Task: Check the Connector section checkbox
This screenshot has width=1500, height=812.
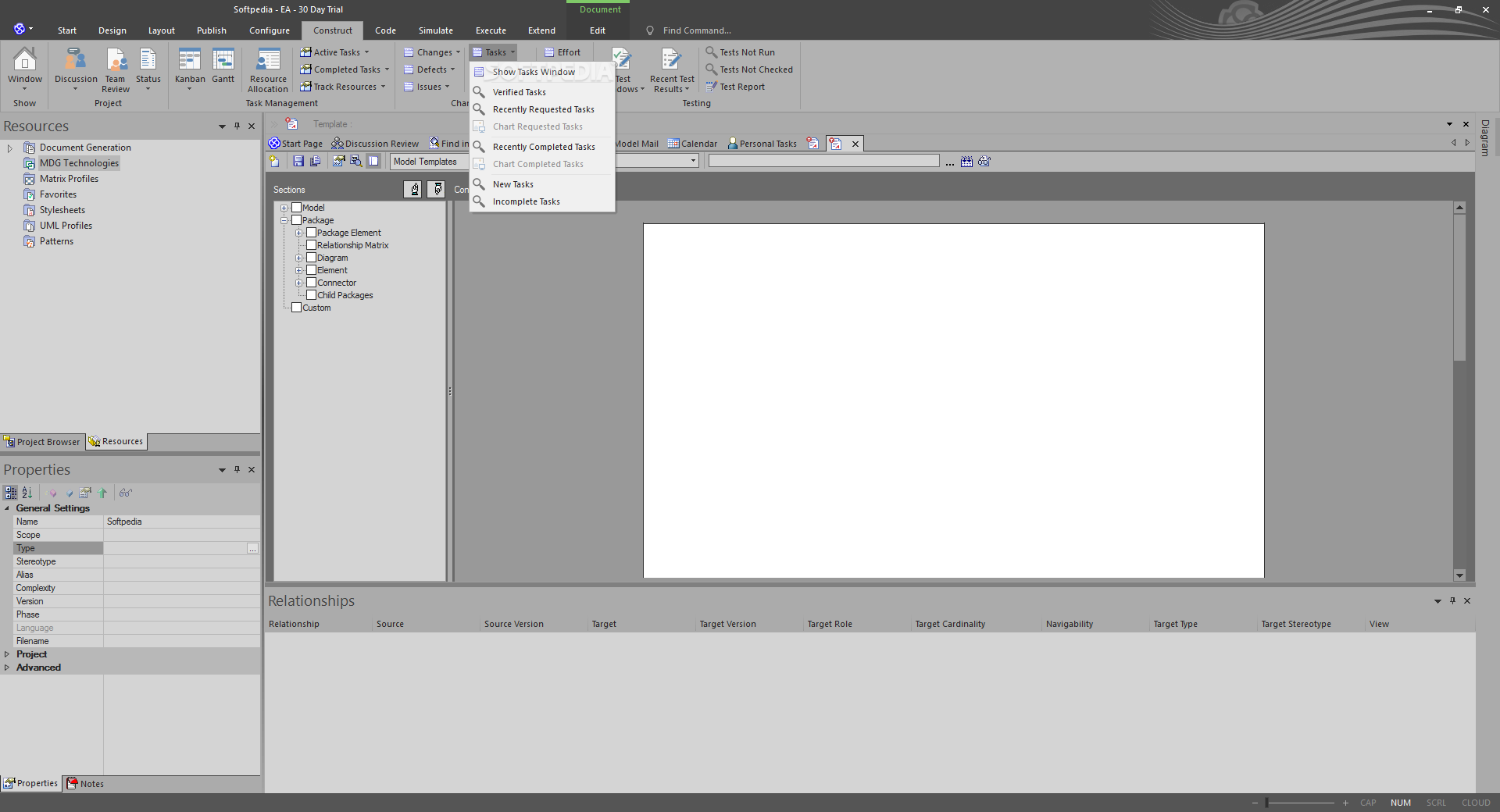Action: click(311, 283)
